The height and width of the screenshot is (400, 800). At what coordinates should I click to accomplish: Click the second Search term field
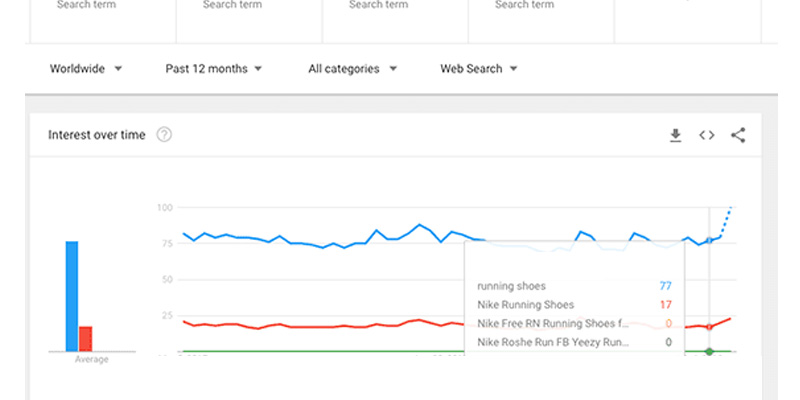(x=234, y=6)
